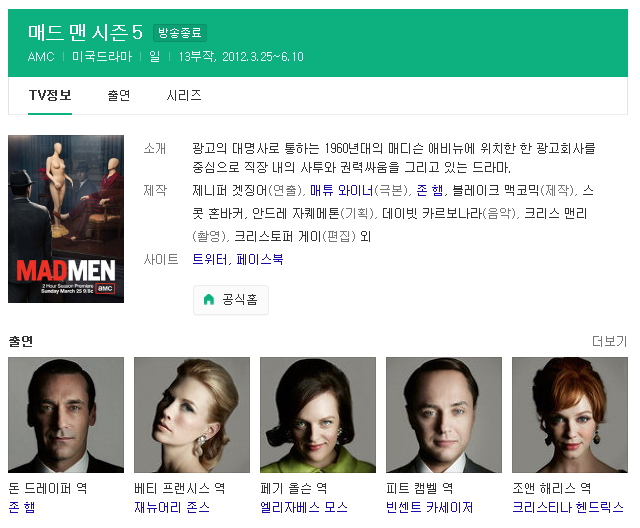Click director name 제니퍼 겟징어
640x528 pixels.
click(x=230, y=191)
